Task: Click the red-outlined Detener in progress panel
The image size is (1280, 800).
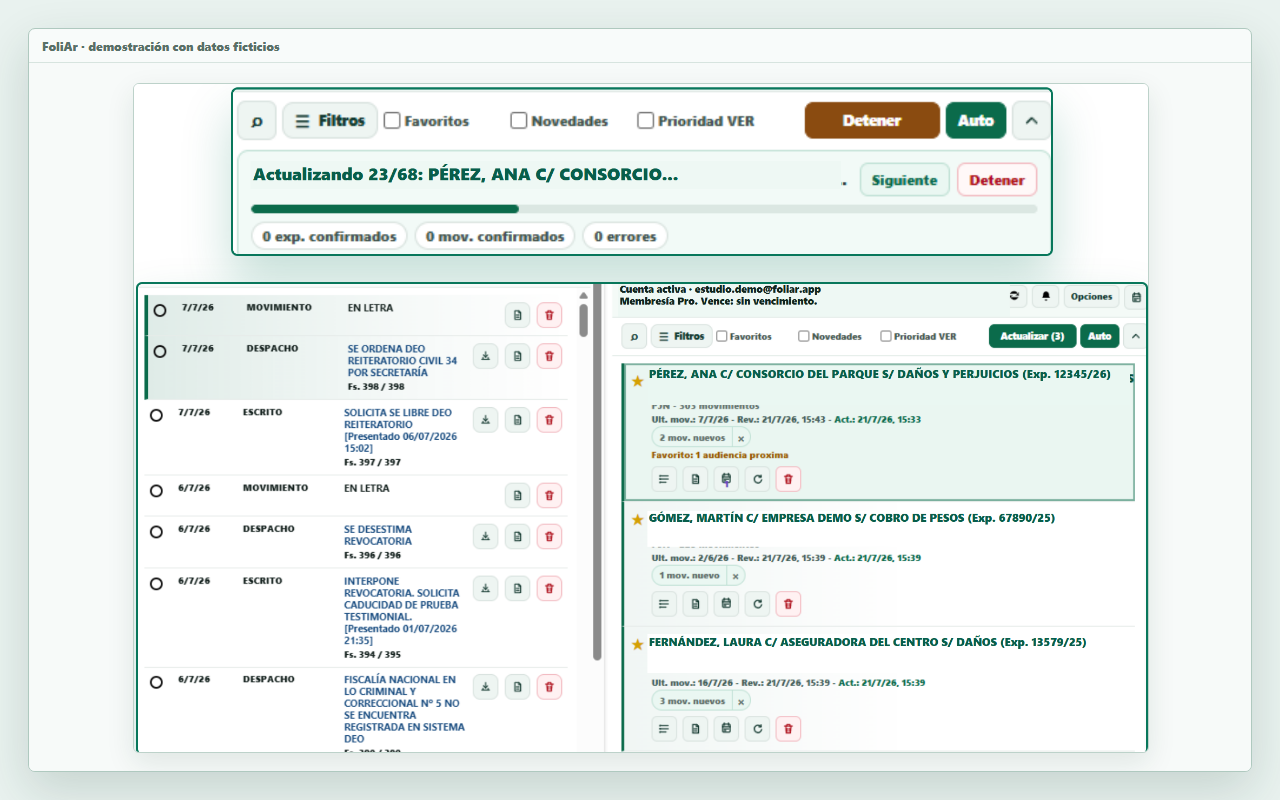Action: coord(997,180)
